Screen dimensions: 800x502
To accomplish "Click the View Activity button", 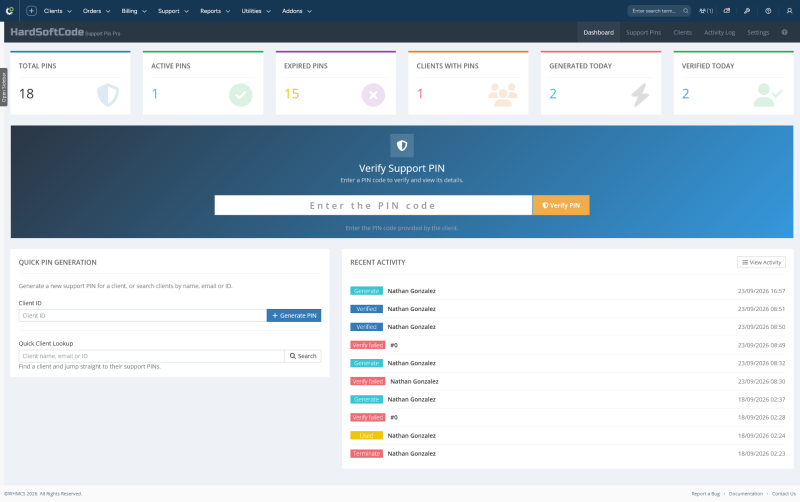I will click(x=761, y=262).
